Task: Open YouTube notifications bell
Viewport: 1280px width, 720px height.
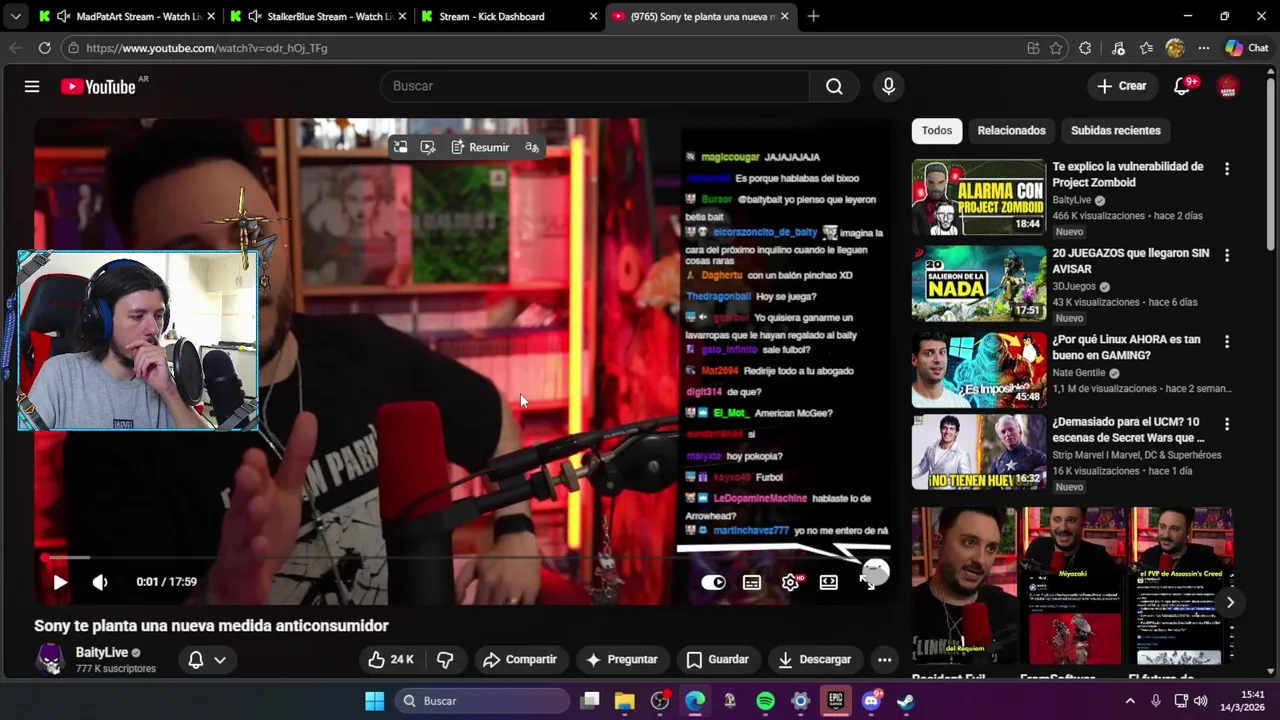Action: [1182, 86]
